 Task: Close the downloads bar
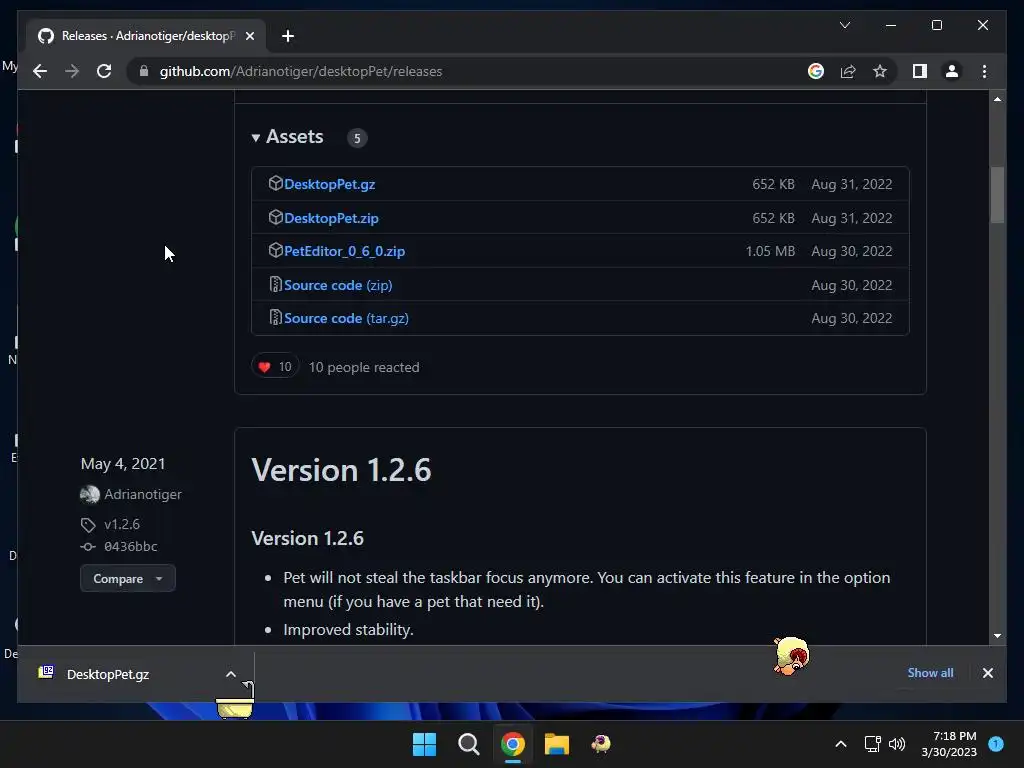pos(987,673)
